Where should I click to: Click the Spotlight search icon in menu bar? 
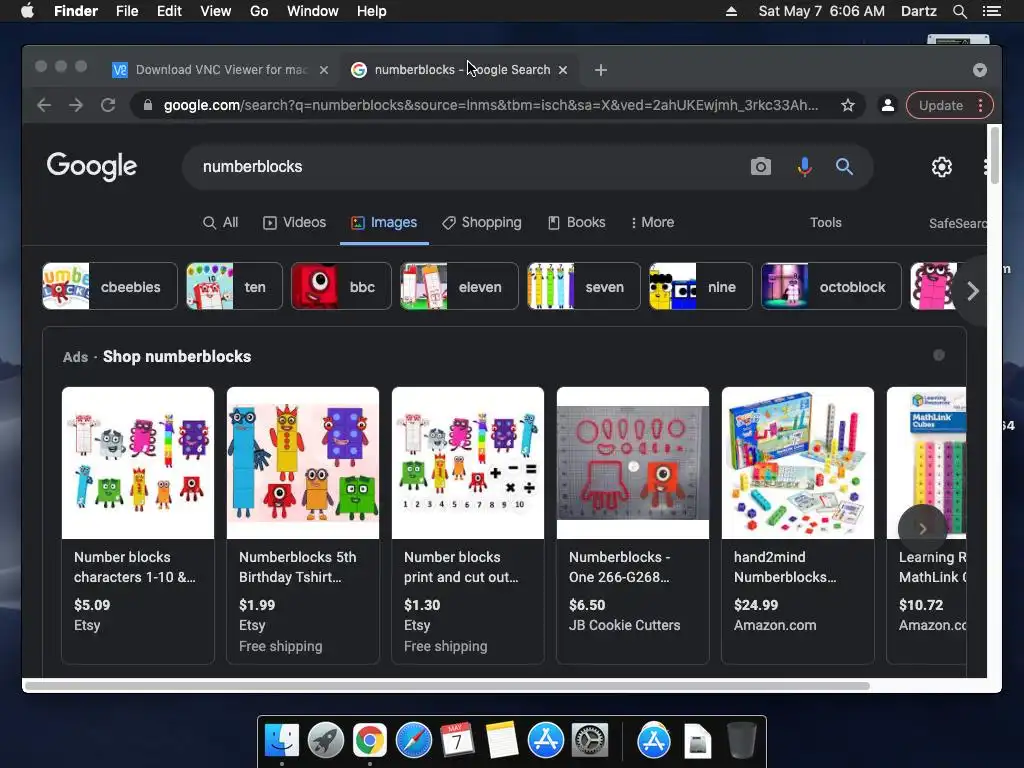click(960, 11)
